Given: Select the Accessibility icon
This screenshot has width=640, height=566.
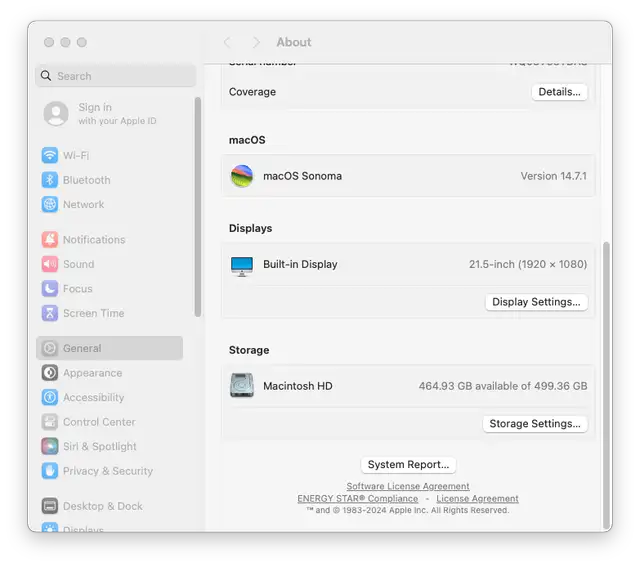Looking at the screenshot, I should point(50,397).
